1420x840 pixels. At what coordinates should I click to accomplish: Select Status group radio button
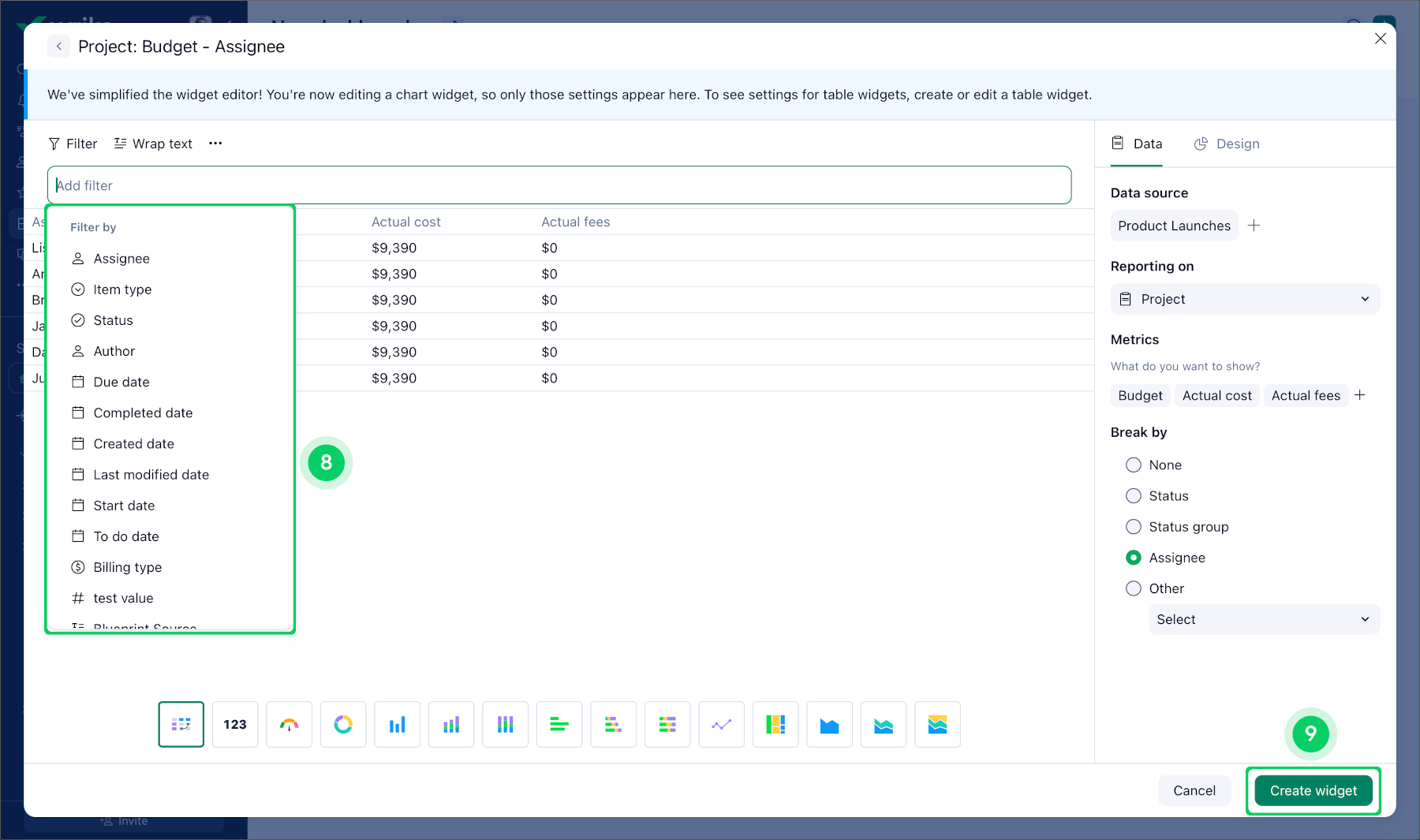pos(1134,527)
